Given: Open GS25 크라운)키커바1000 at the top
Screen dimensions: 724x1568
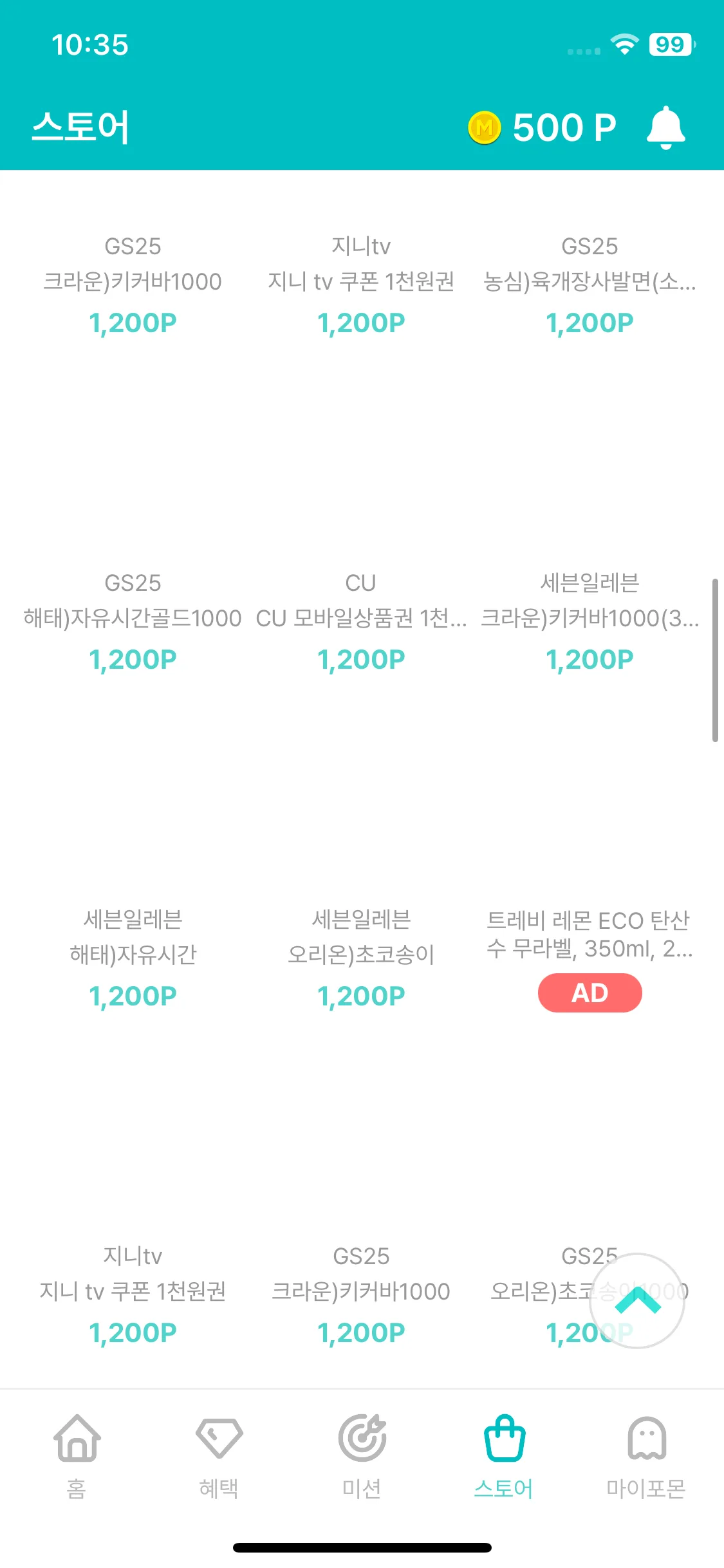Looking at the screenshot, I should 133,283.
